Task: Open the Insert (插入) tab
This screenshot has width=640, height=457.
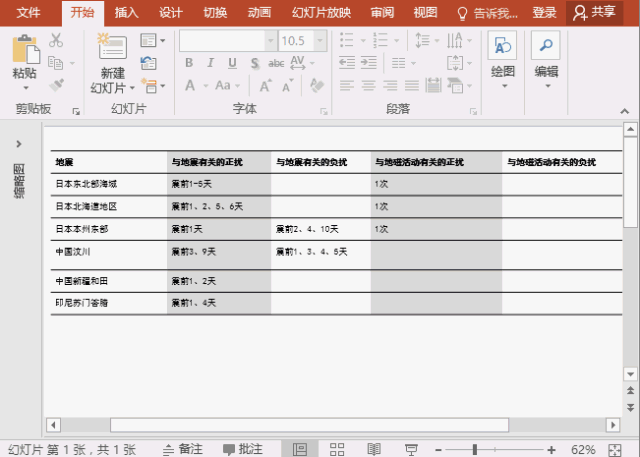Action: coord(126,12)
